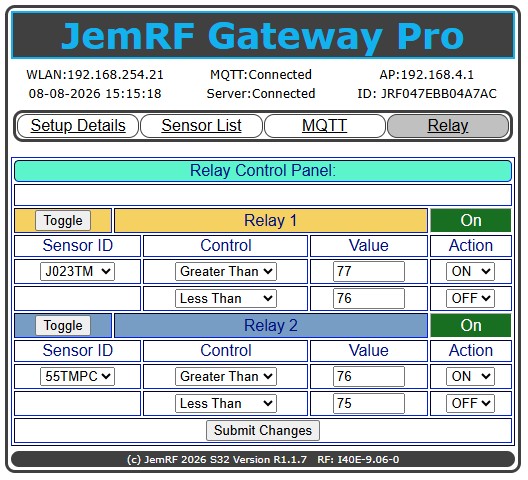Open Relay 2 Less Than control dropdown
This screenshot has width=528, height=480.
(x=226, y=403)
